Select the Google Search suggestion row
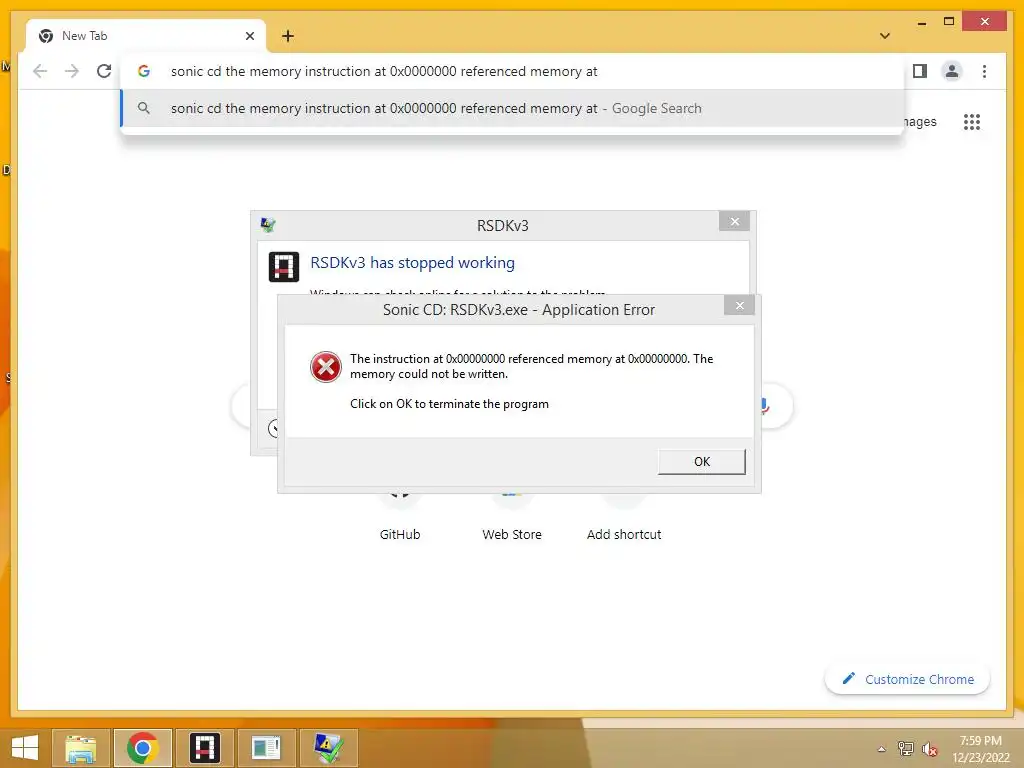Screen dimensions: 1024x768 coord(512,108)
